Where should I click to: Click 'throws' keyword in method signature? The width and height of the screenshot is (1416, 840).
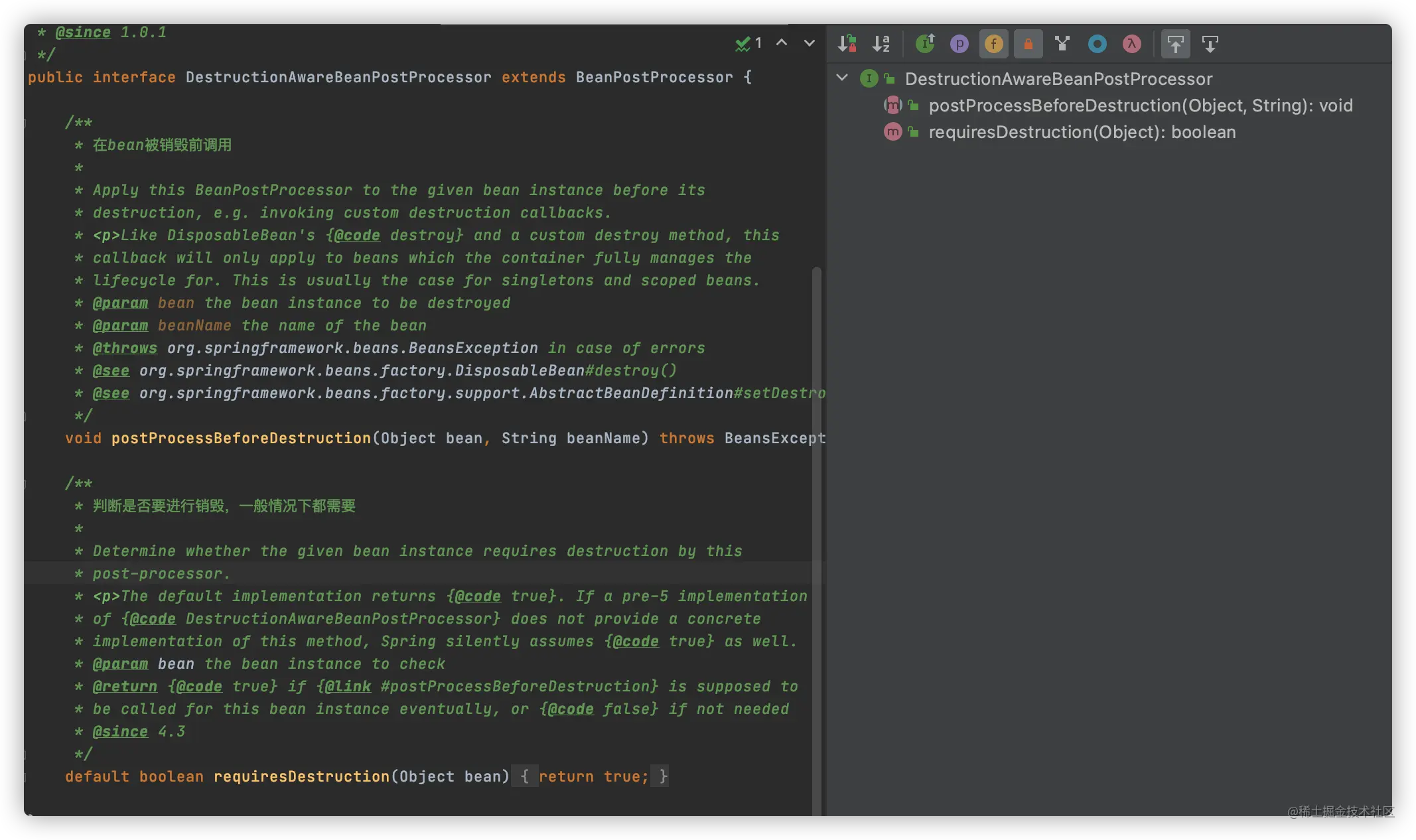[687, 438]
